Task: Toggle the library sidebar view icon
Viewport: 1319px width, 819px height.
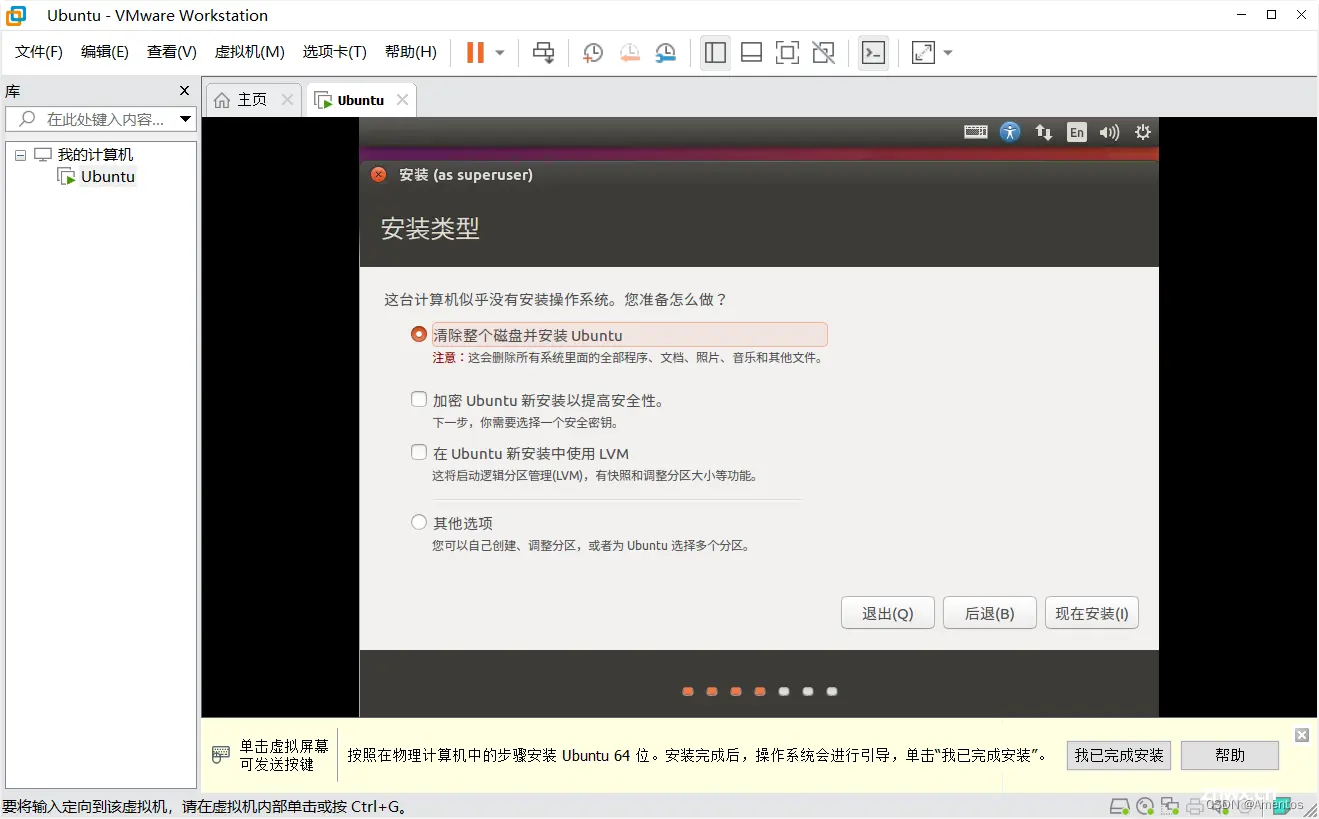Action: point(715,52)
